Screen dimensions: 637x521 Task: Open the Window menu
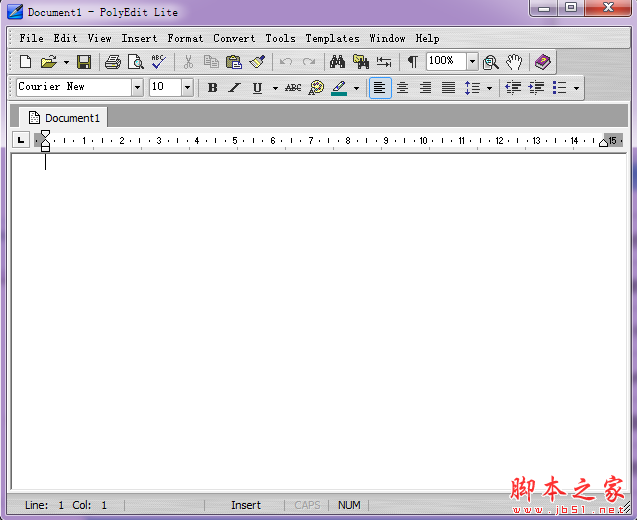pyautogui.click(x=387, y=38)
